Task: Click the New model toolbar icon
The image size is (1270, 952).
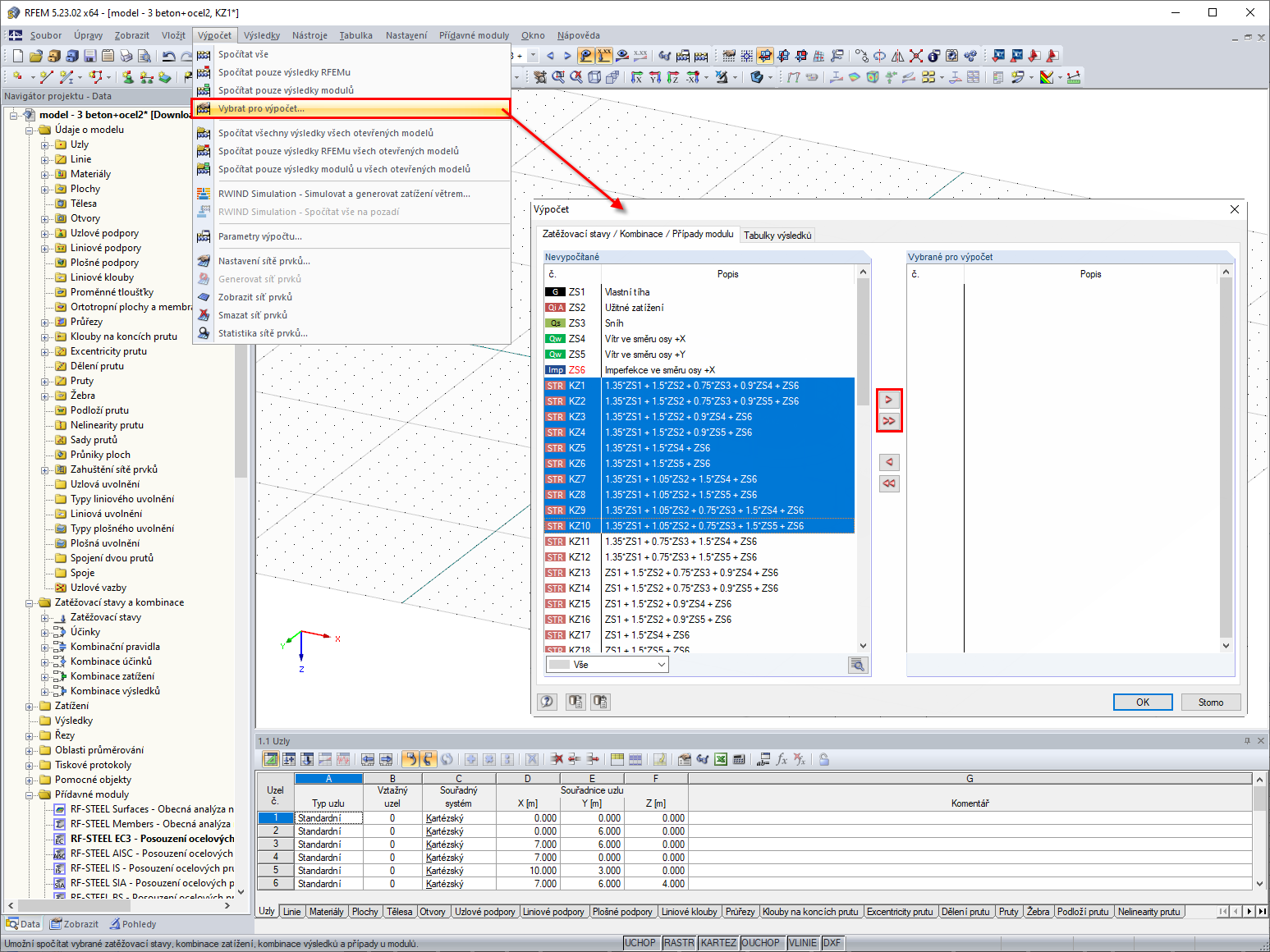Action: [x=17, y=56]
